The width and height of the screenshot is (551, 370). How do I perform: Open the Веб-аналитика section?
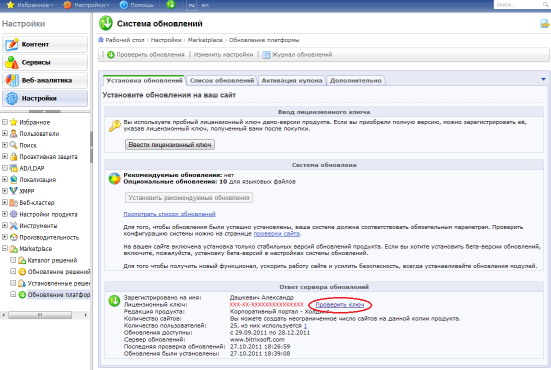45,80
